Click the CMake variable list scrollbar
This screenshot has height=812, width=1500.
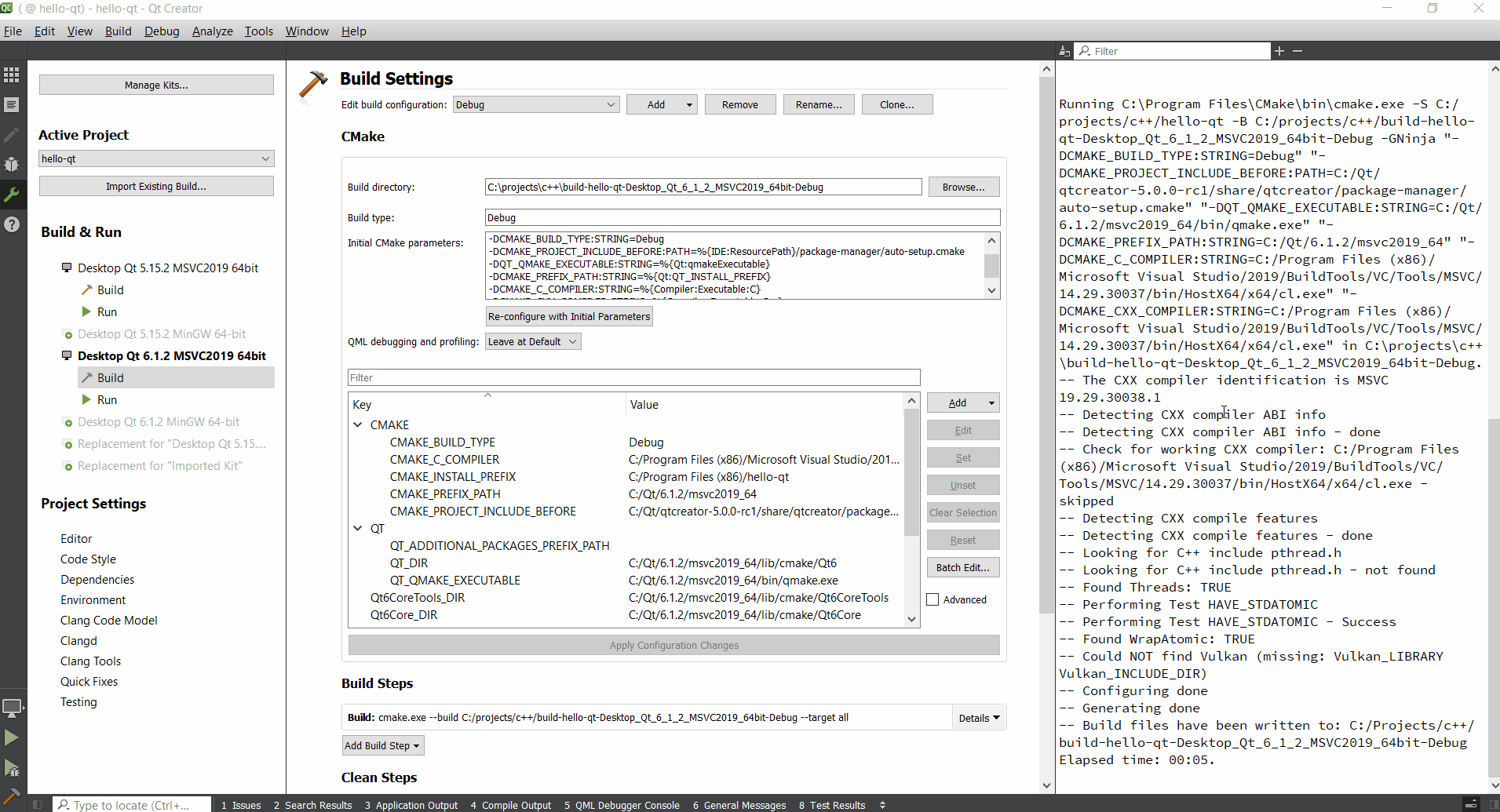pos(911,471)
